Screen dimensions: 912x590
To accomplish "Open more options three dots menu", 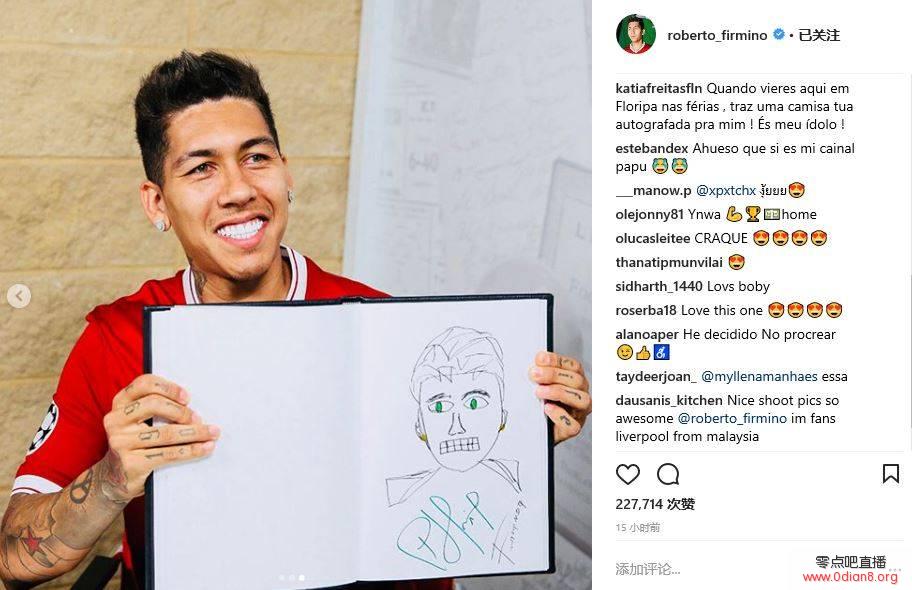I will [x=894, y=570].
